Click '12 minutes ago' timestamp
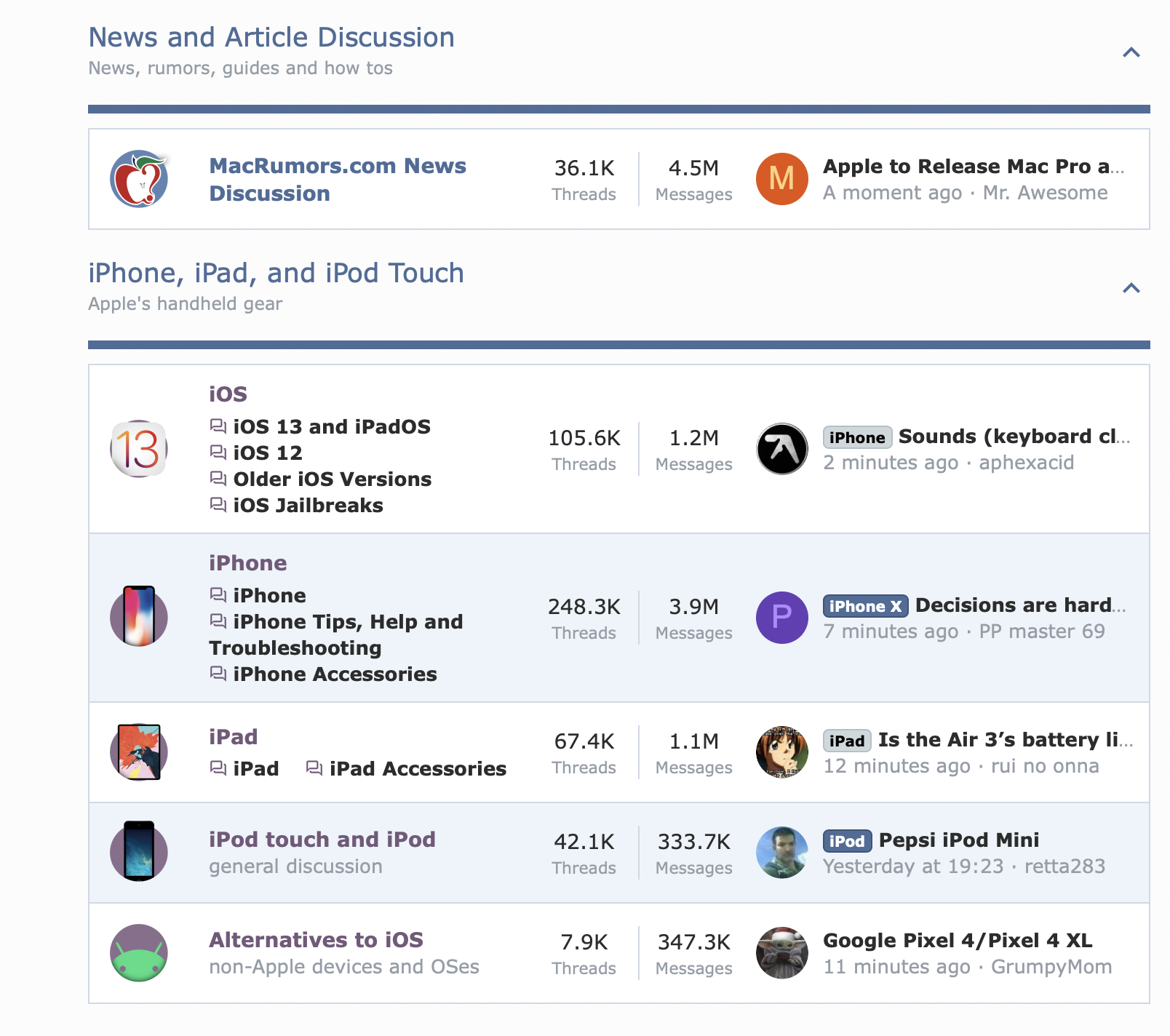The height and width of the screenshot is (1036, 1170). pos(896,765)
